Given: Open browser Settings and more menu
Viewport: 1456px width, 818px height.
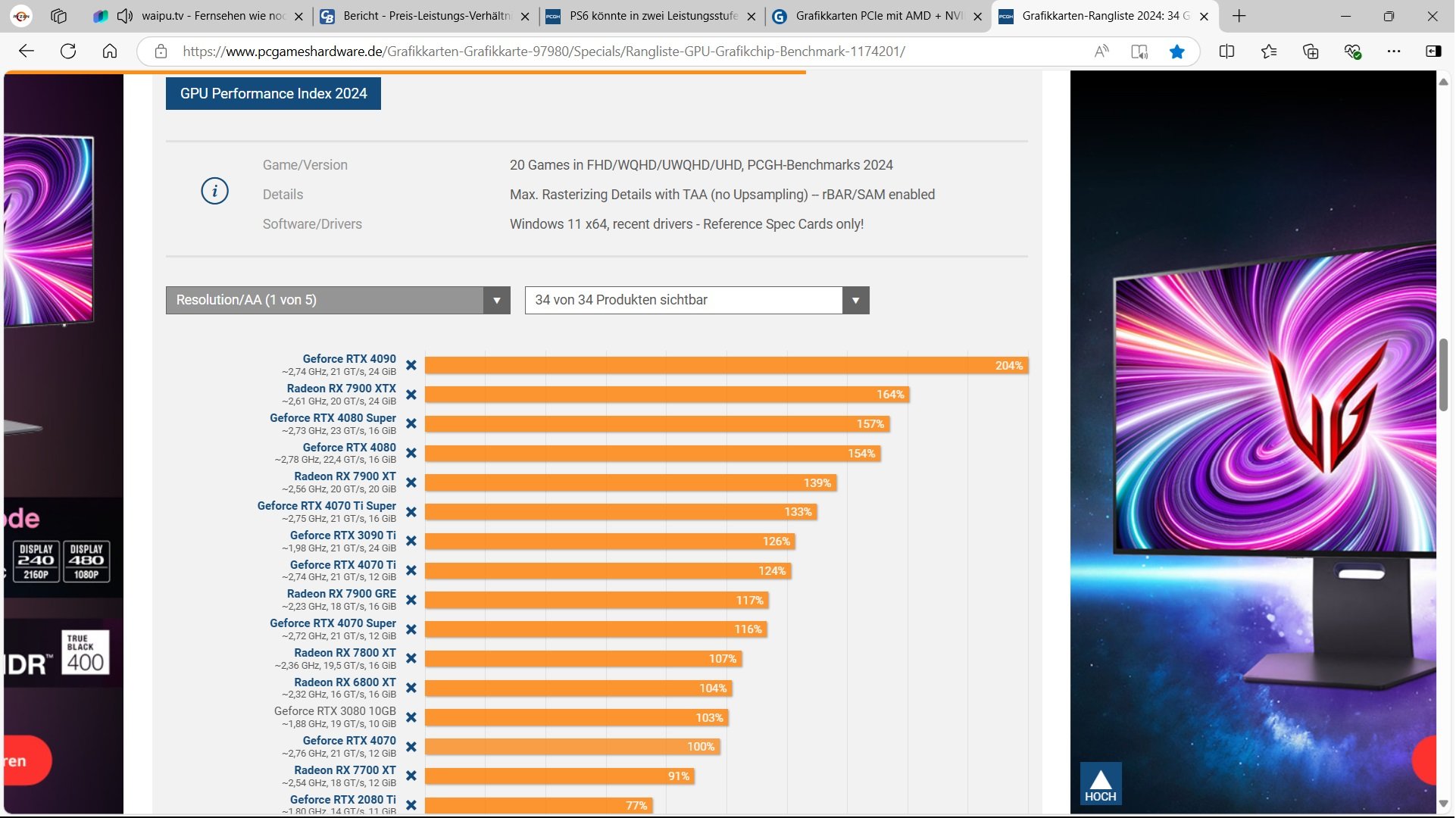Looking at the screenshot, I should pos(1393,52).
